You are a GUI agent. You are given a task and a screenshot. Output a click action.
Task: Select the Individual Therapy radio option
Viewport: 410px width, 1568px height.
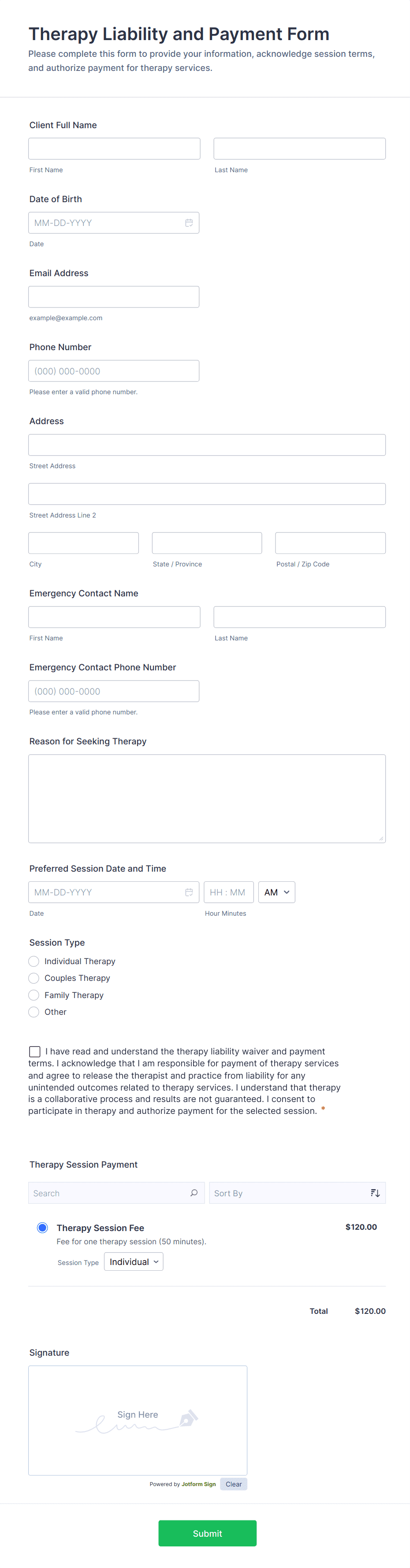pyautogui.click(x=34, y=961)
